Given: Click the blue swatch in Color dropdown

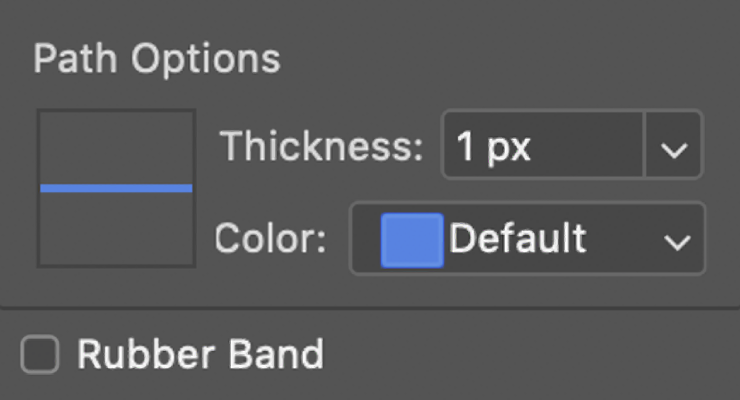Looking at the screenshot, I should click(412, 240).
